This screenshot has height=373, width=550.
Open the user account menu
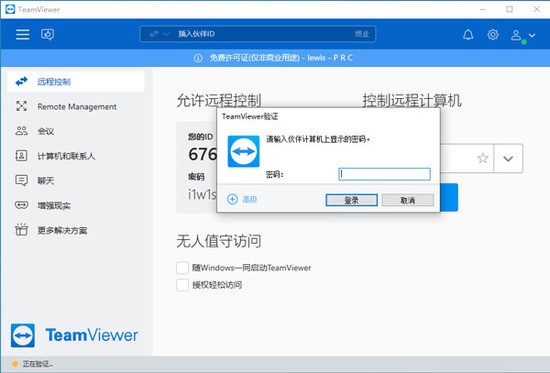(523, 35)
